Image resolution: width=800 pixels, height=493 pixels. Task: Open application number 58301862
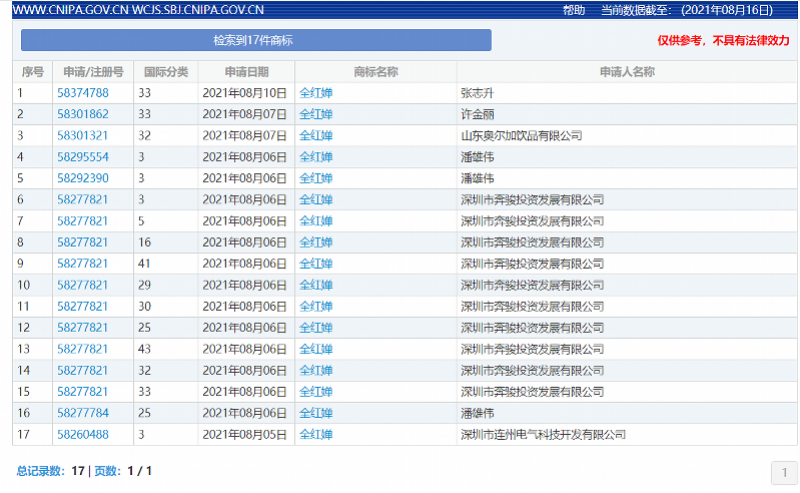click(x=83, y=114)
